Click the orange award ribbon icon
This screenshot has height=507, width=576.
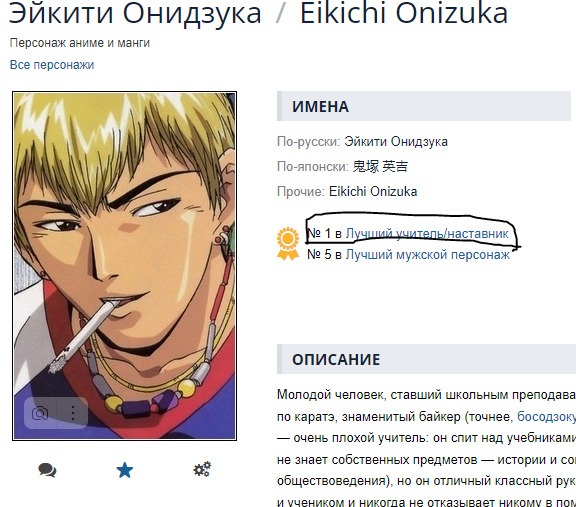pos(288,244)
